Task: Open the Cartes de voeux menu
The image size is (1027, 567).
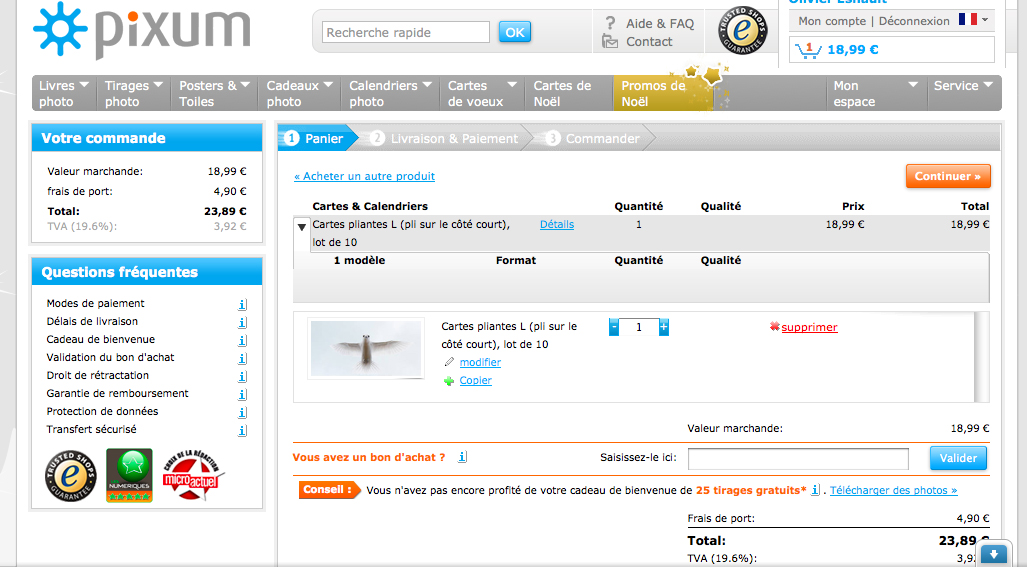Action: (483, 93)
